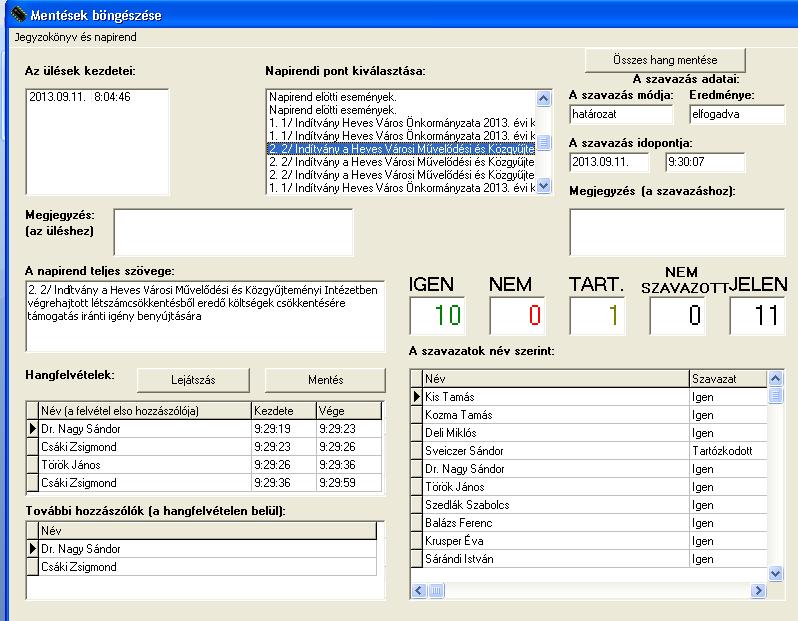Screen dimensions: 798x621
Task: Click the full agenda text box
Action: (205, 316)
